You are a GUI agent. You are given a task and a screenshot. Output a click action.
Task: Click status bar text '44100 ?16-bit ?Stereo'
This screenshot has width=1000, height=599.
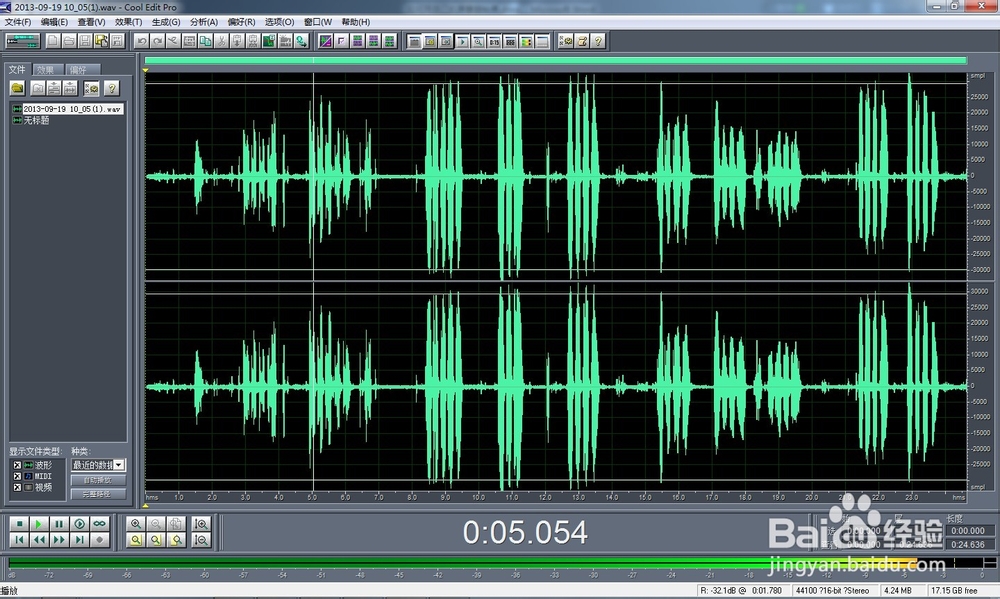click(832, 591)
